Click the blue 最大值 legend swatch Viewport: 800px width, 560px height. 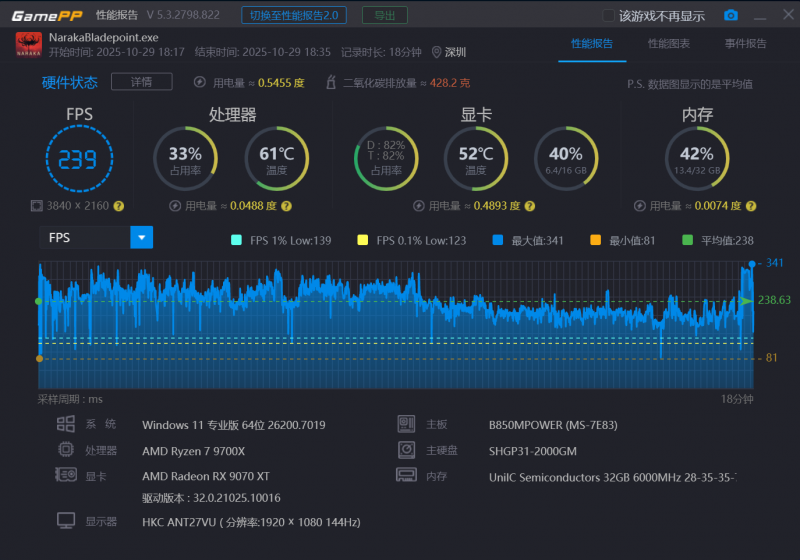coord(497,240)
